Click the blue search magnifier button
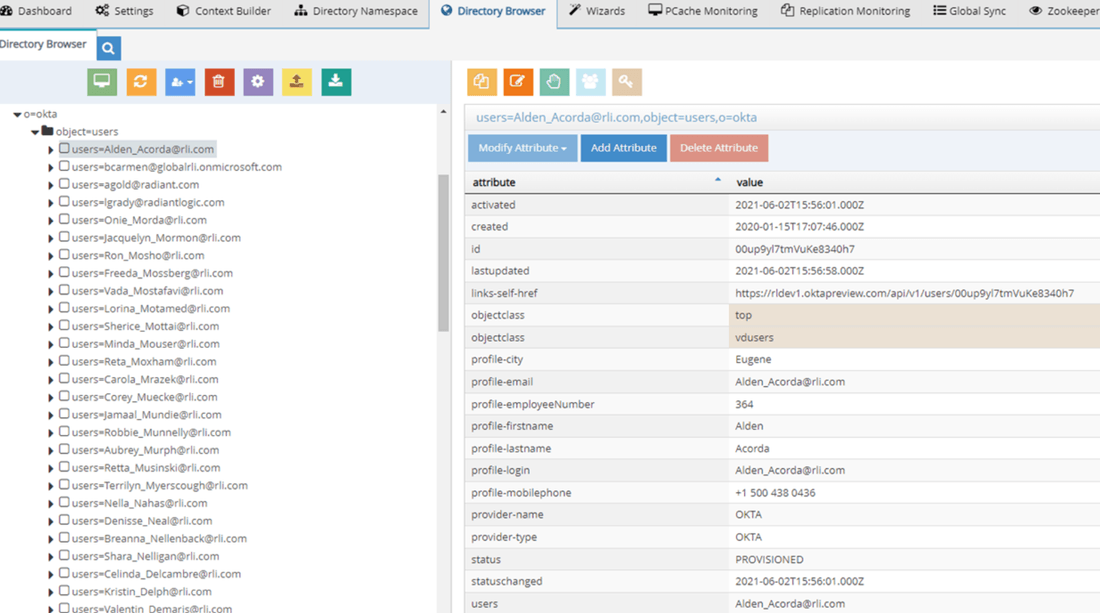The height and width of the screenshot is (613, 1100). tap(108, 48)
